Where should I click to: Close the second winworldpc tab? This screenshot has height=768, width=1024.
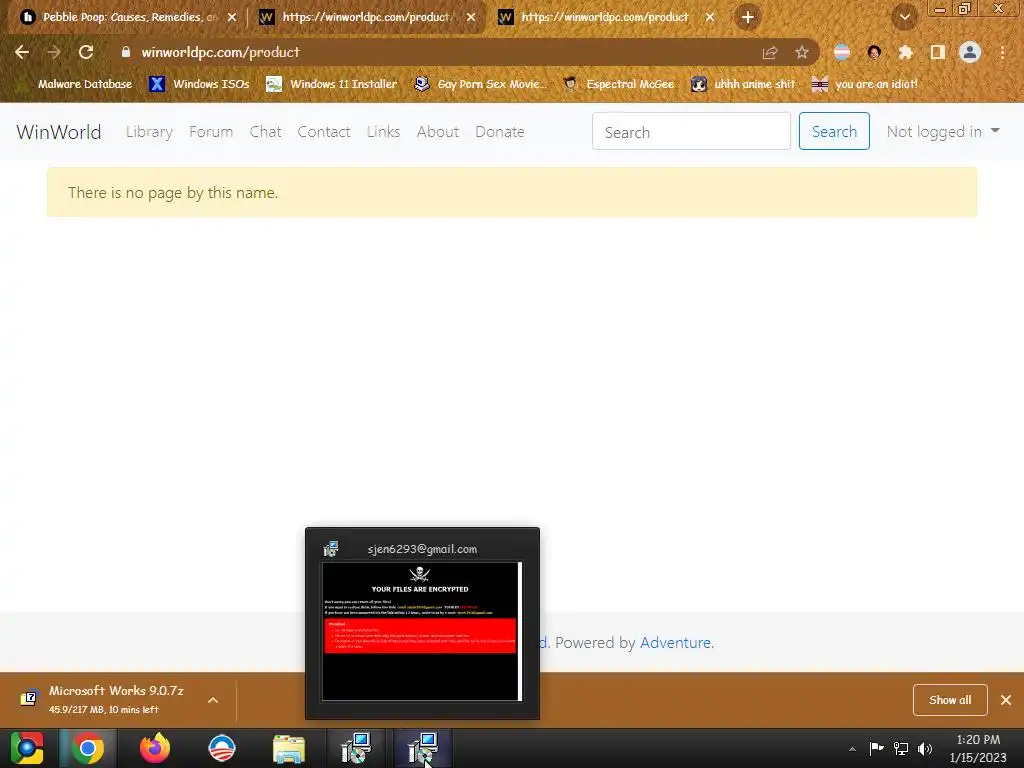pos(471,18)
